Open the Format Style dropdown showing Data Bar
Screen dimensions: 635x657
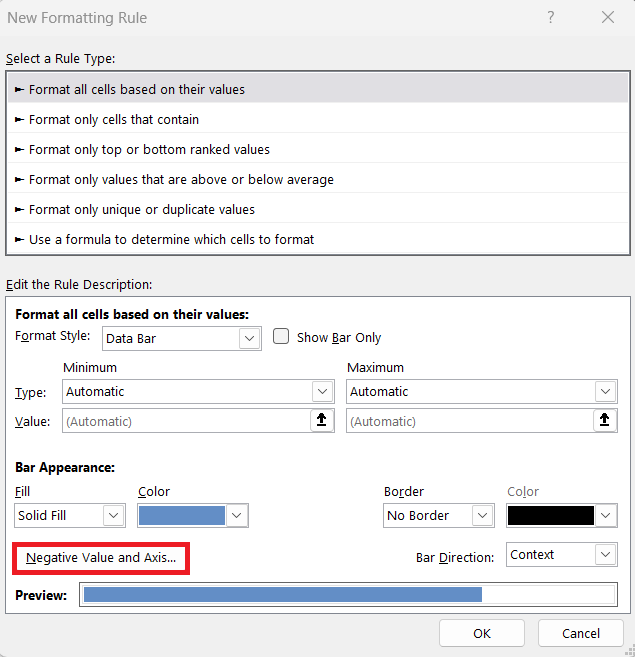click(182, 338)
